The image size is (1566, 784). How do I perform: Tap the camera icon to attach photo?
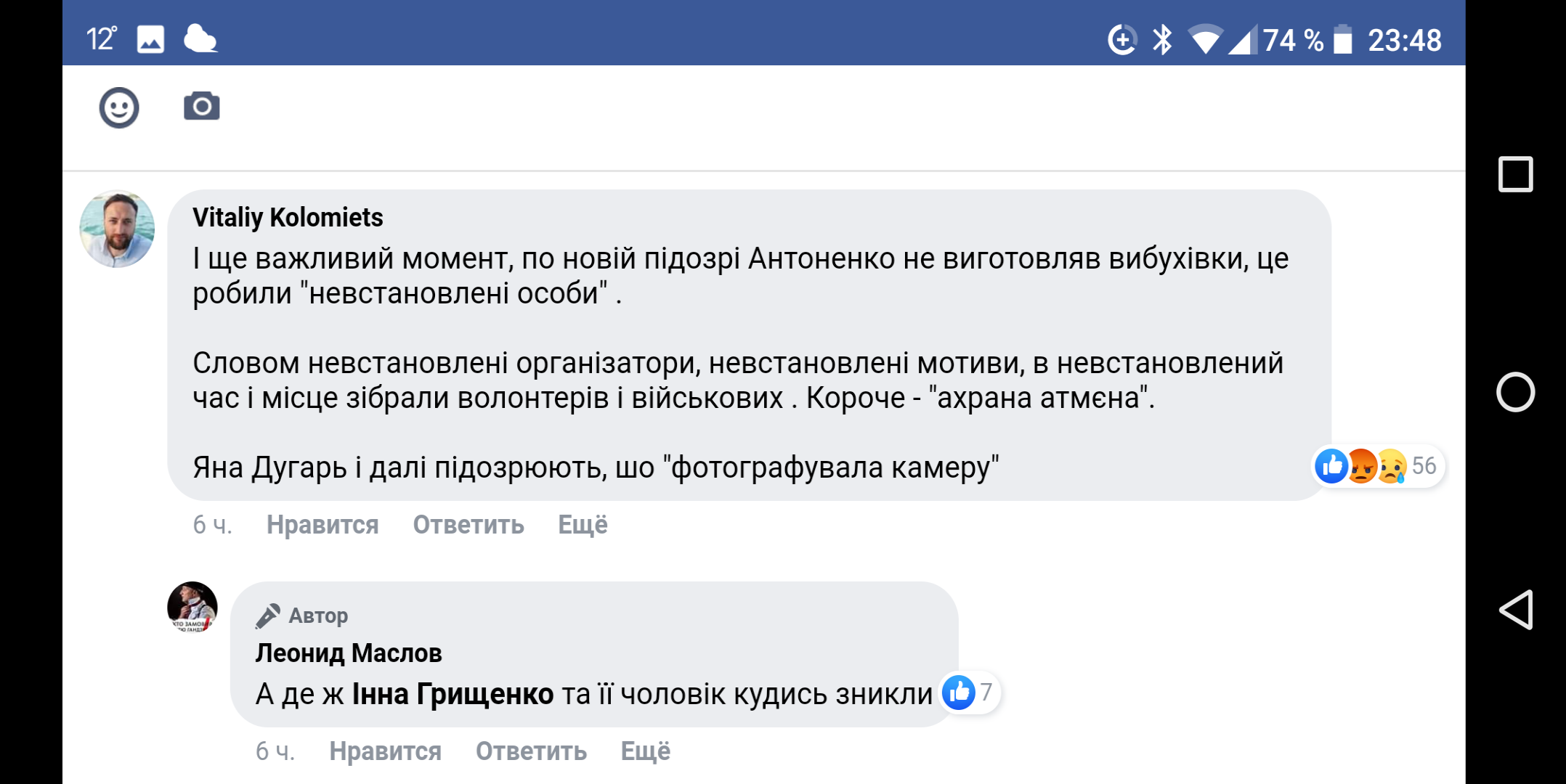pyautogui.click(x=201, y=107)
